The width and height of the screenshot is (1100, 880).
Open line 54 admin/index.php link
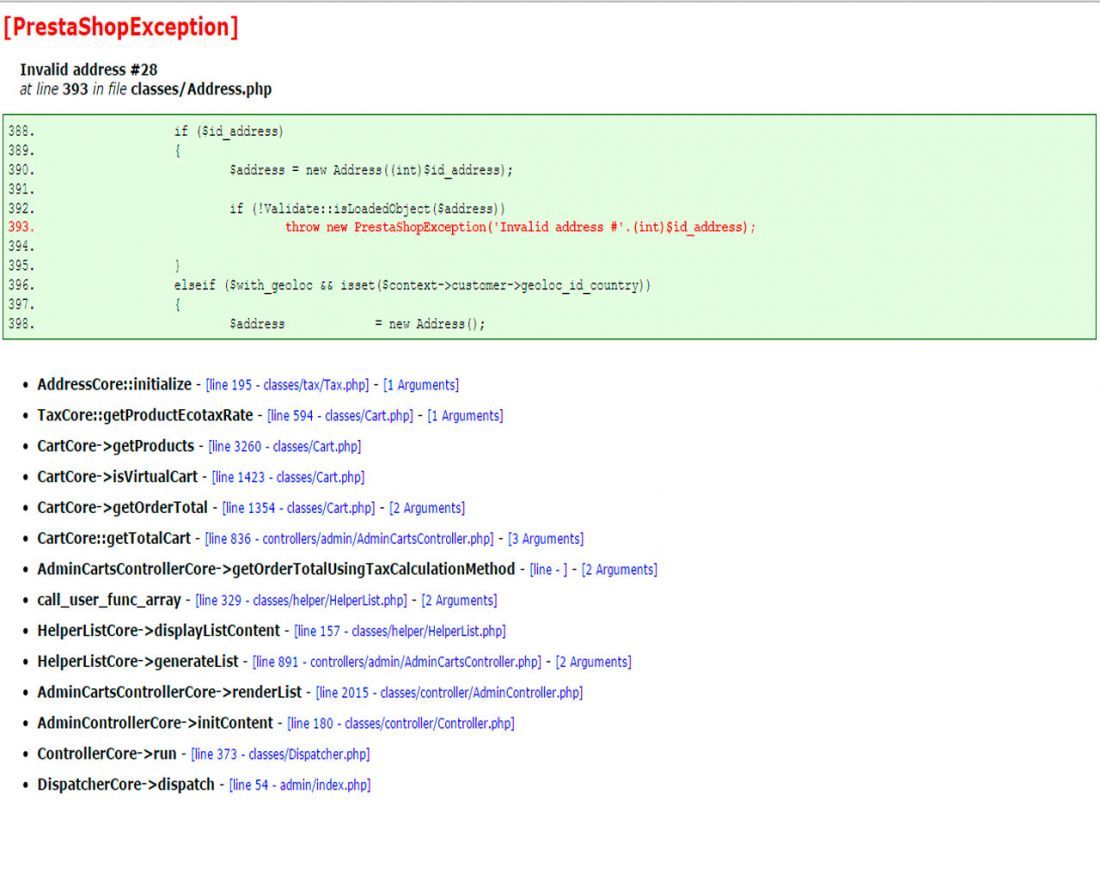coord(300,786)
